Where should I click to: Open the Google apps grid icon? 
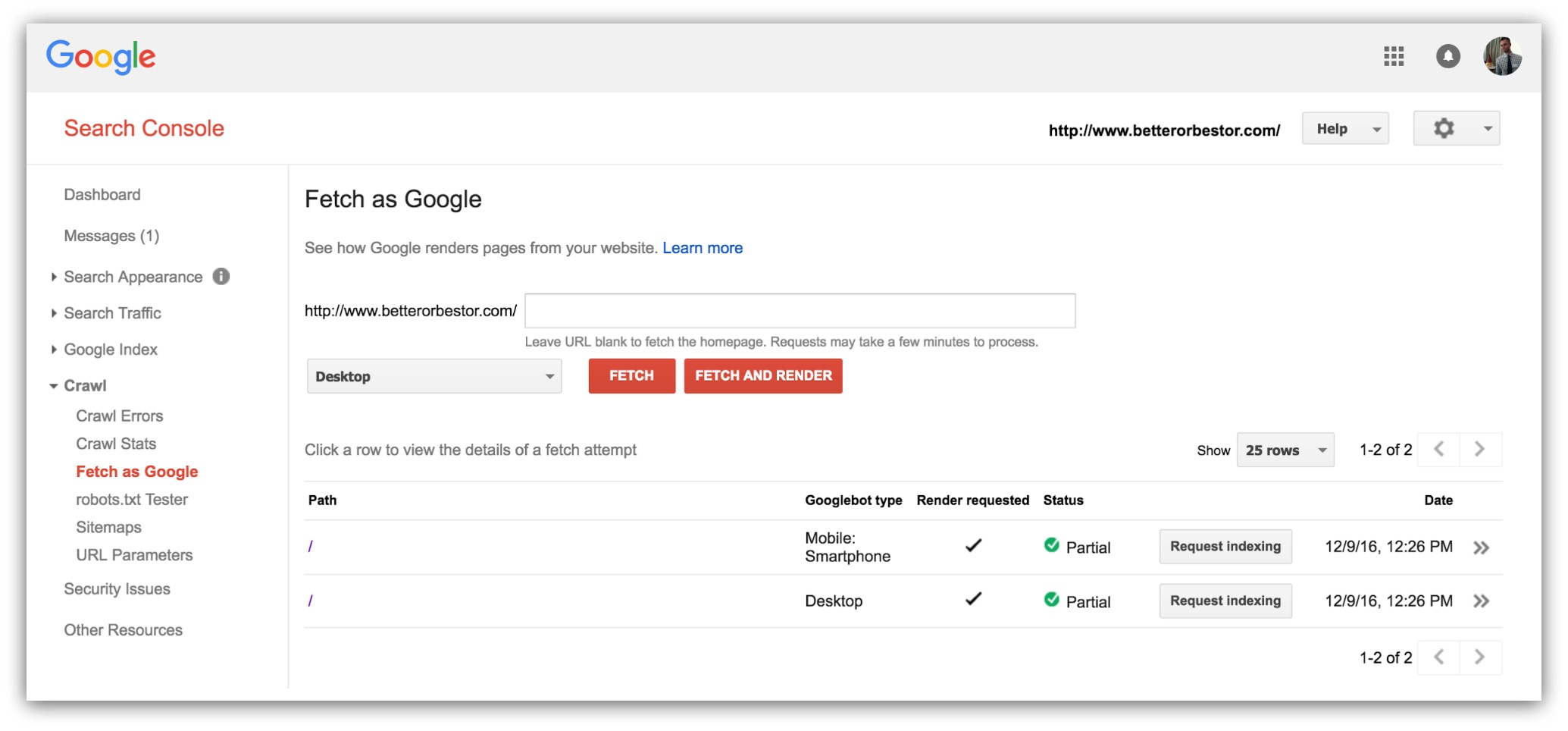click(x=1393, y=56)
